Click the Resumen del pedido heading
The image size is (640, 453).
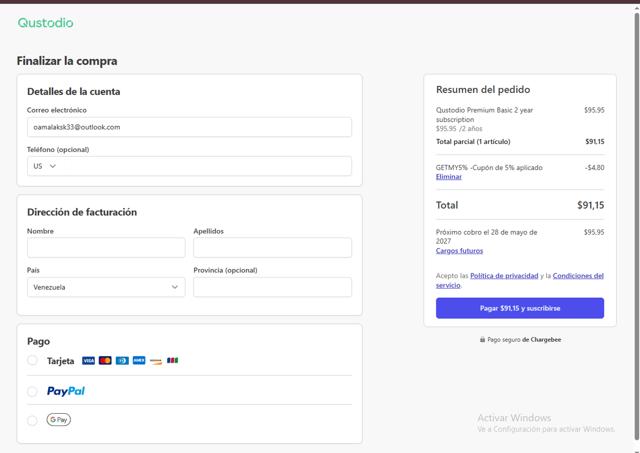tap(483, 90)
